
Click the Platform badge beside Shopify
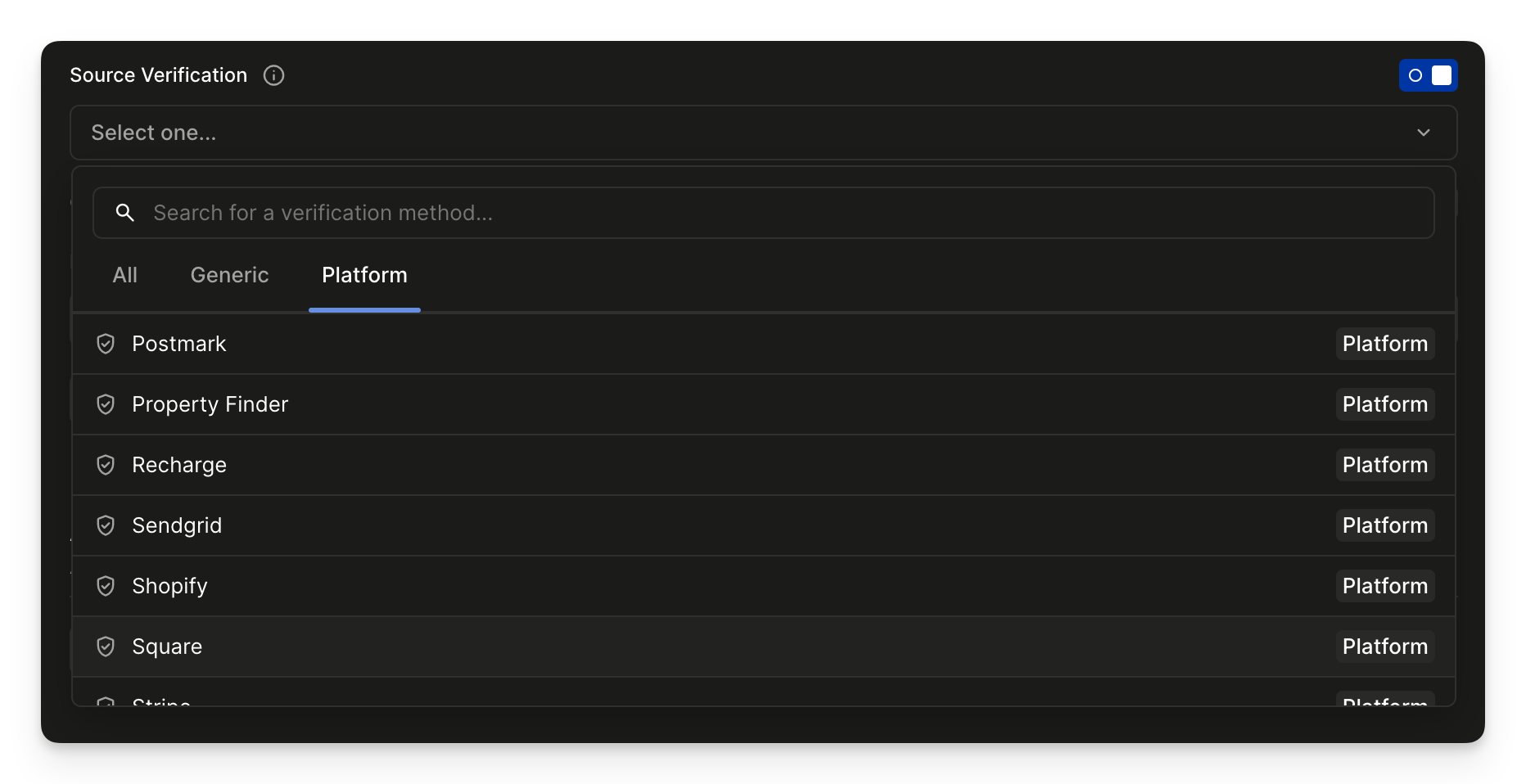click(1384, 586)
